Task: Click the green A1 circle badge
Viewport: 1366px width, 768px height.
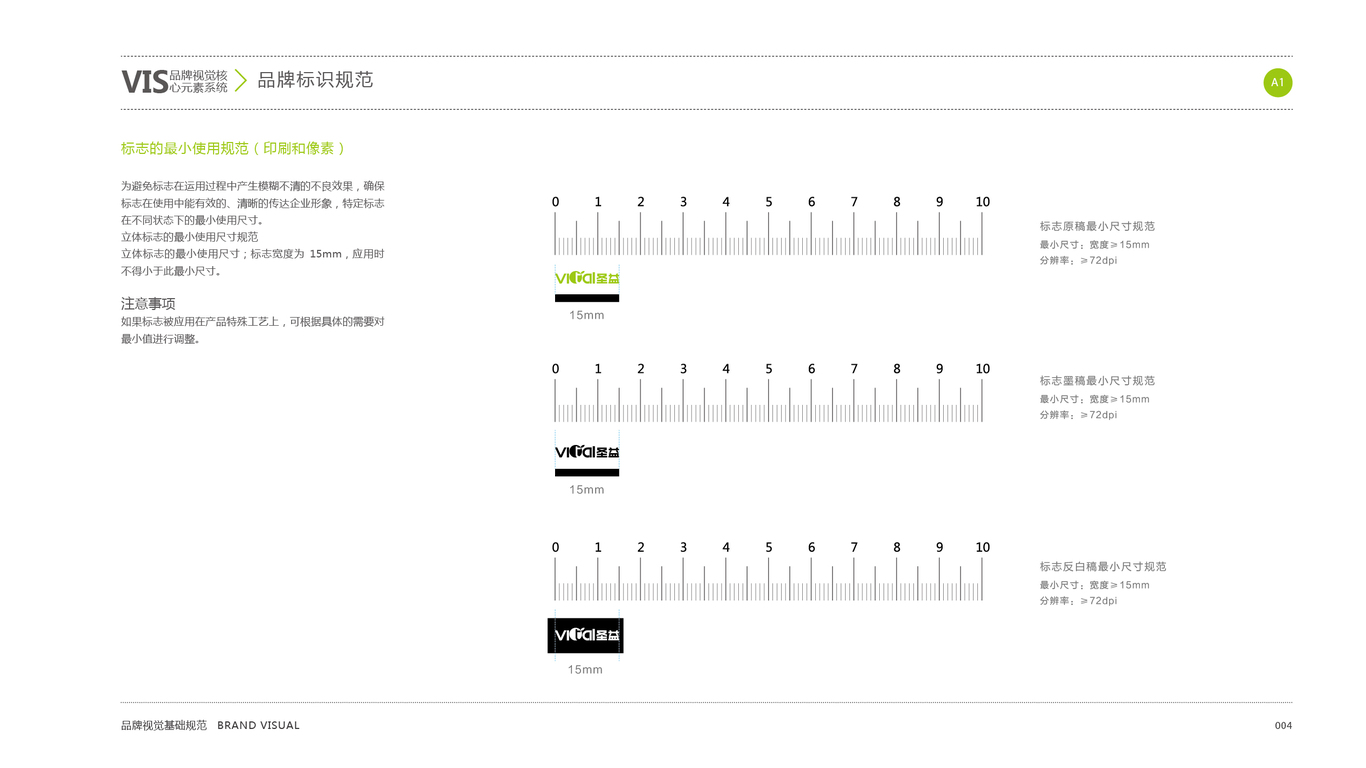Action: (x=1278, y=83)
